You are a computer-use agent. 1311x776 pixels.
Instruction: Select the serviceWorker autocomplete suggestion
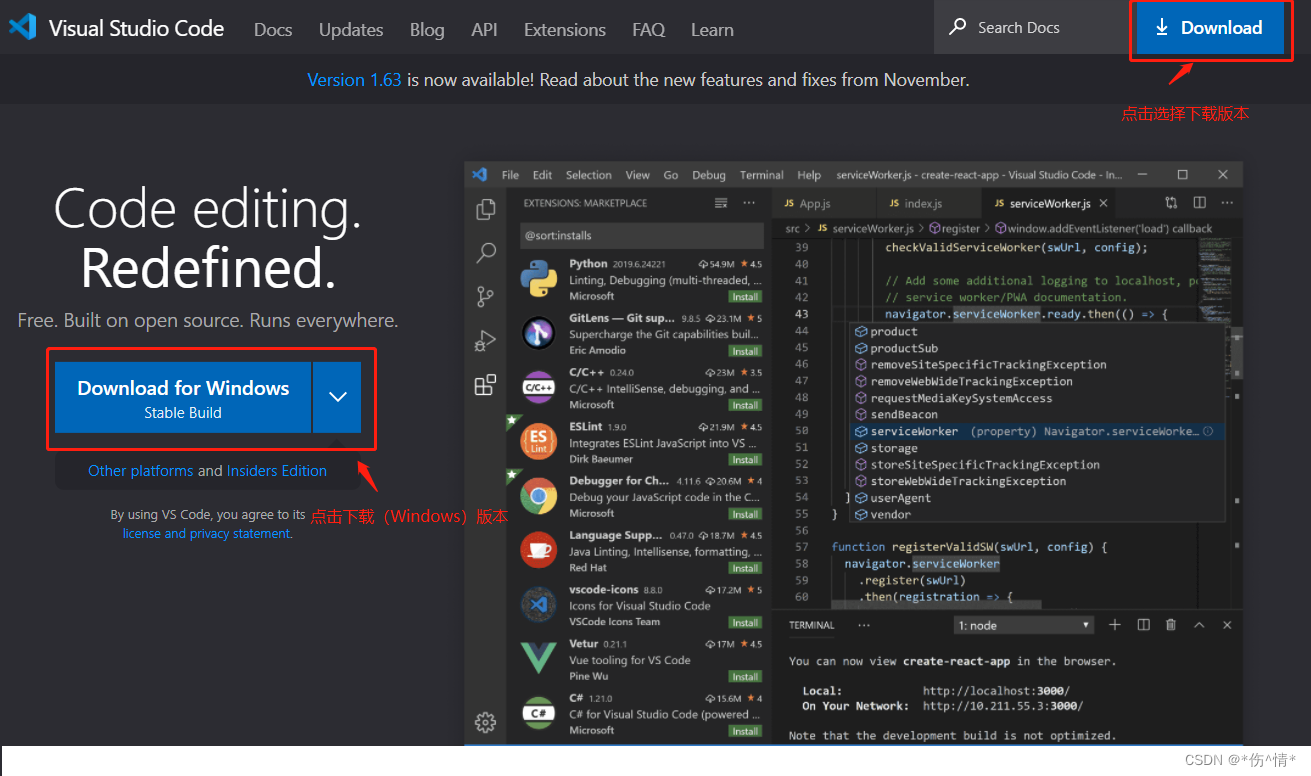point(1037,431)
